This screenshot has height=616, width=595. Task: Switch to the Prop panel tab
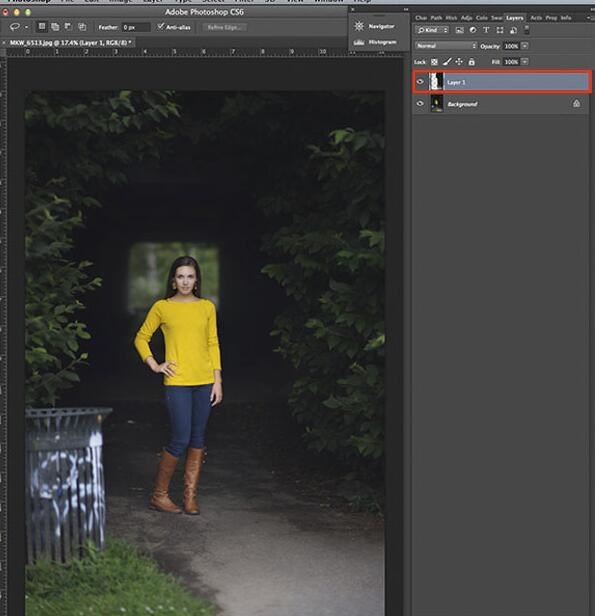(551, 18)
